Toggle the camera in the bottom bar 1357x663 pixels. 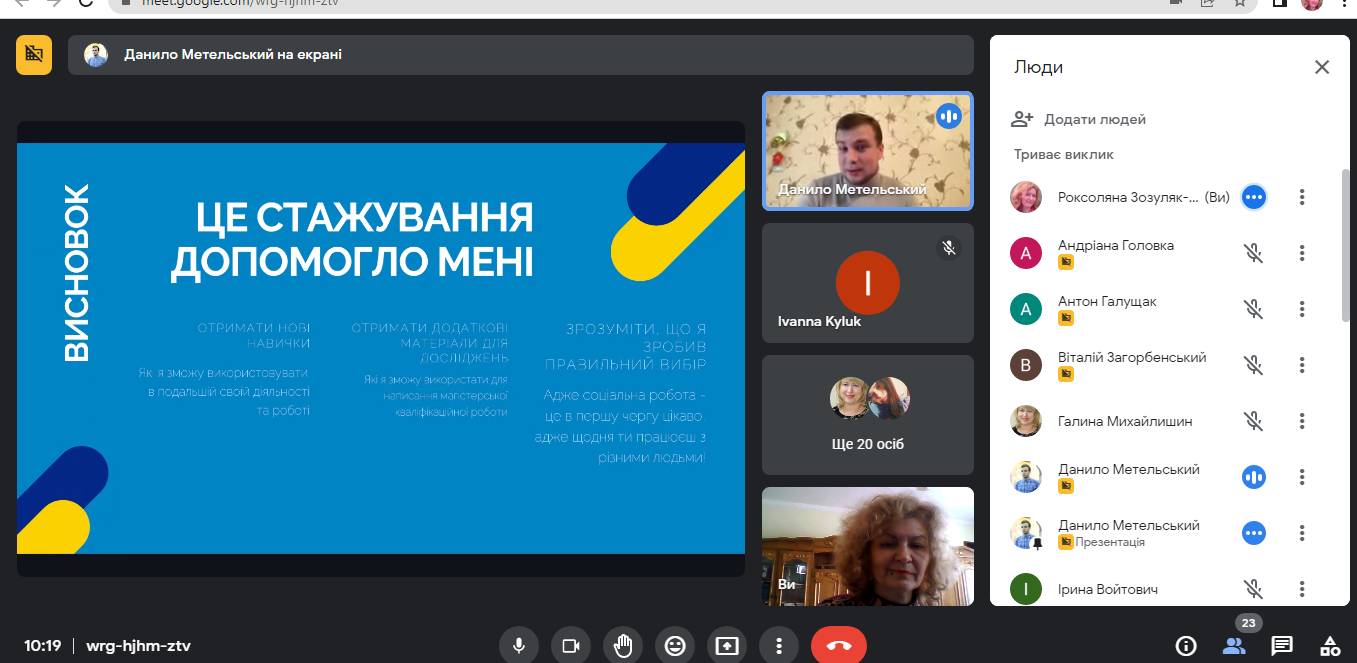click(571, 646)
